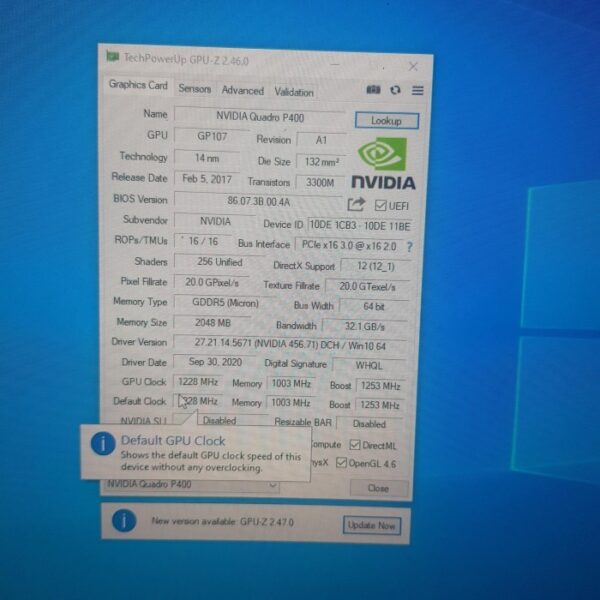Click the Name field showing NVIDIA Quadro P400

coord(260,117)
